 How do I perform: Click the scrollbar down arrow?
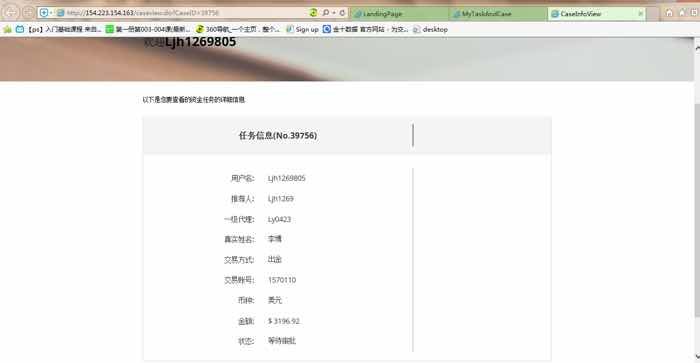pyautogui.click(x=697, y=356)
